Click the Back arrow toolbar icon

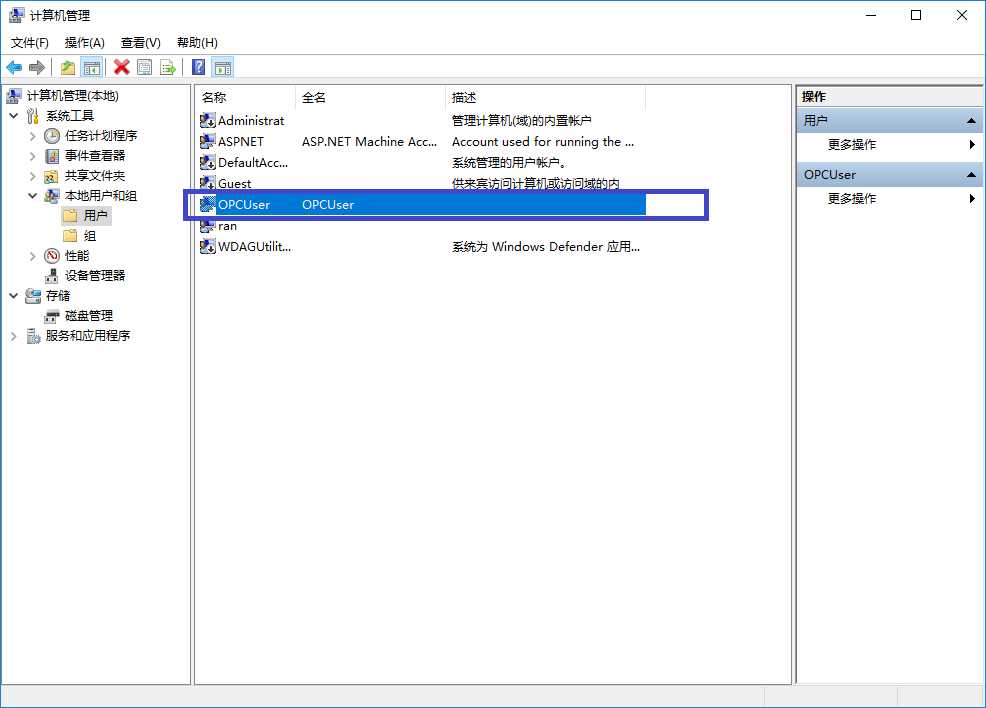tap(14, 67)
